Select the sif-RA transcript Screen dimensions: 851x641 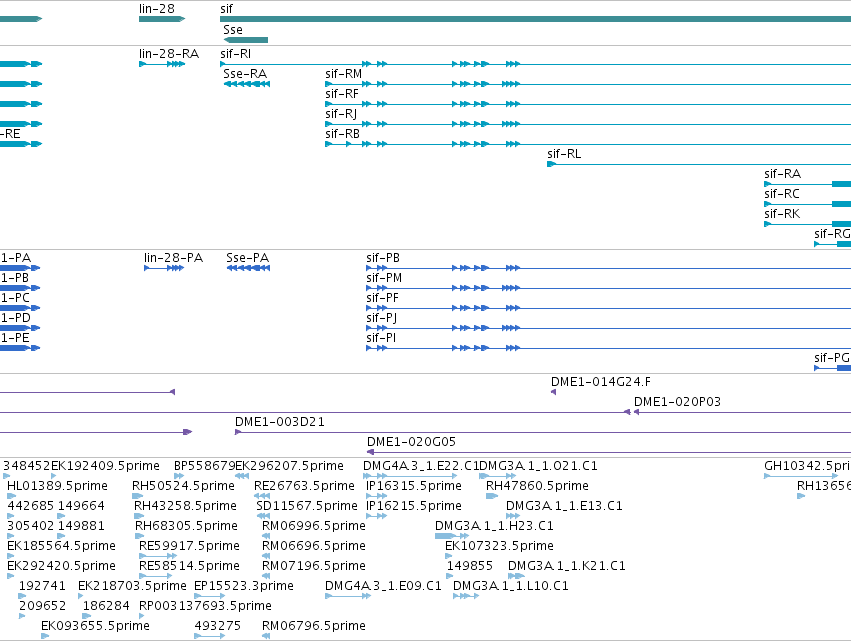[808, 184]
